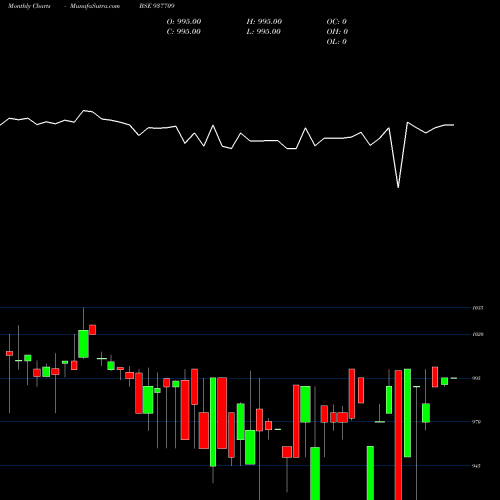
Task: Click the last small green candle before the final dash
Action: 444,381
